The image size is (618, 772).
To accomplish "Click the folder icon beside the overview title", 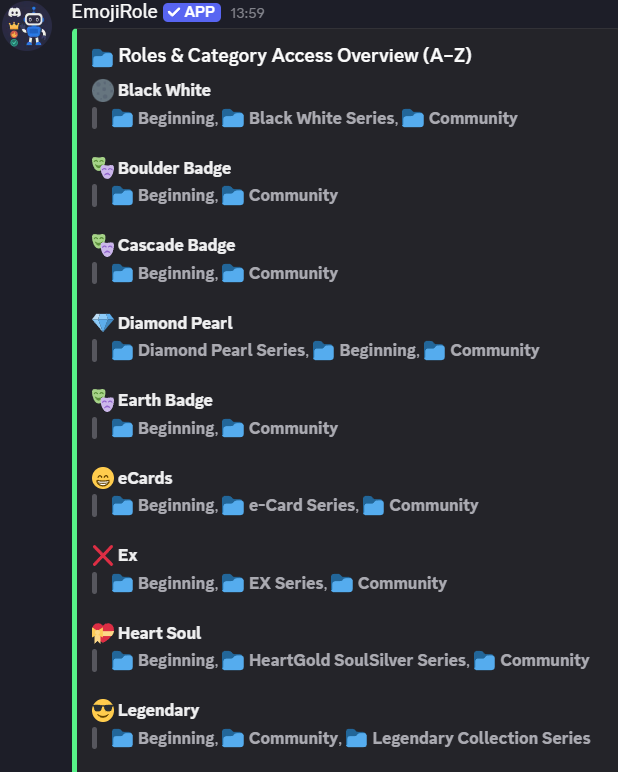I will [x=102, y=56].
